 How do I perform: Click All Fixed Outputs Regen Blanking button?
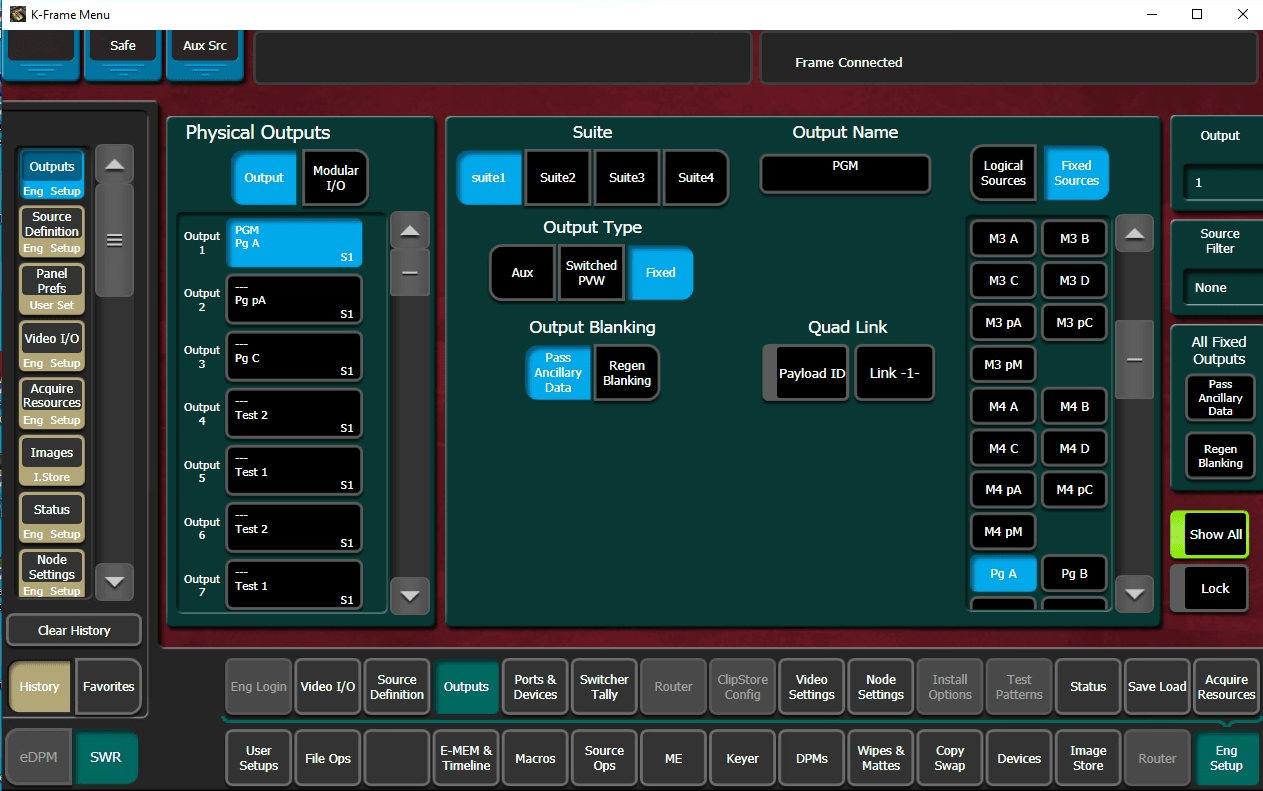pos(1220,456)
